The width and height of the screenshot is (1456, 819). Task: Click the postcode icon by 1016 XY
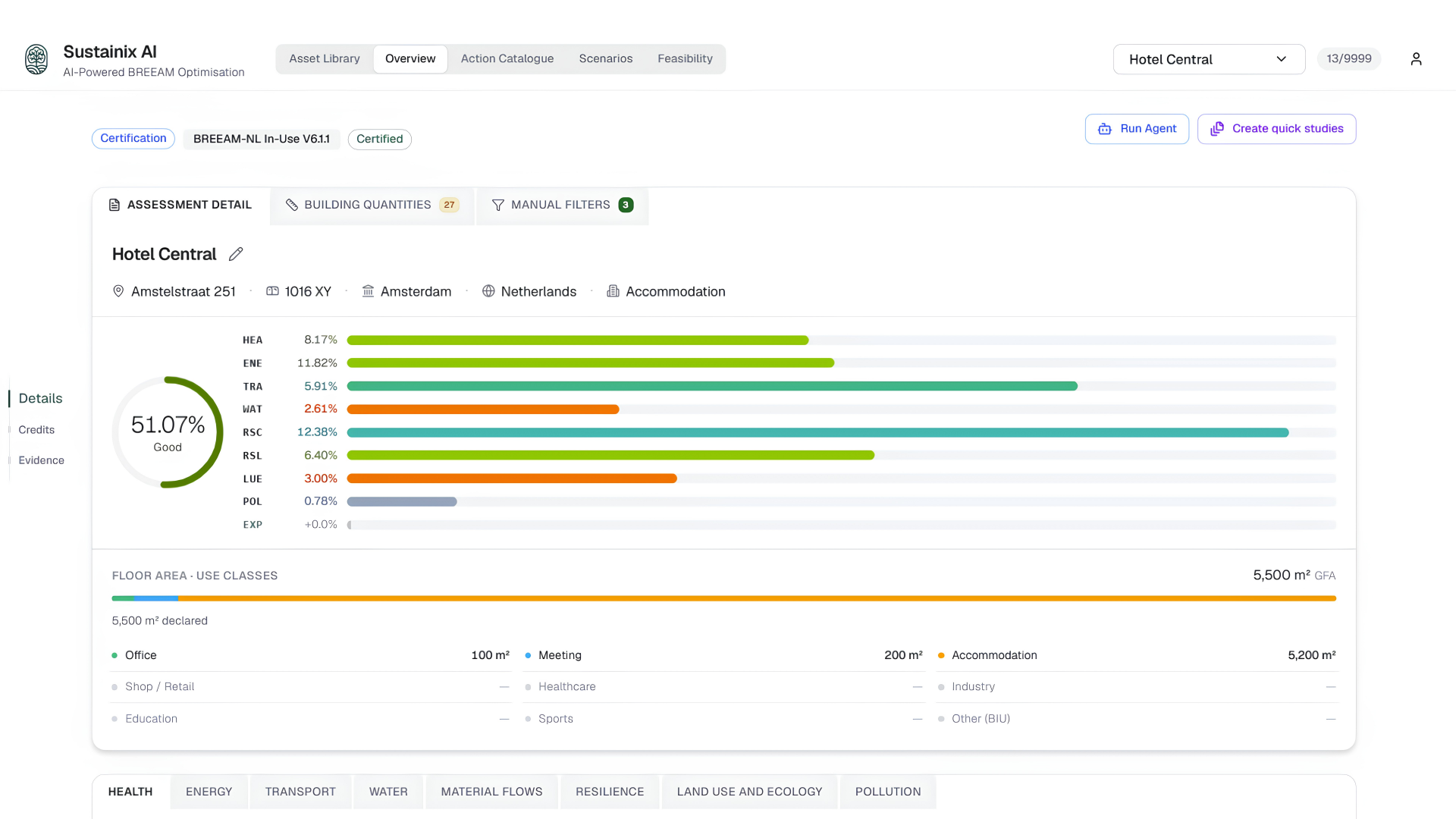pos(272,291)
